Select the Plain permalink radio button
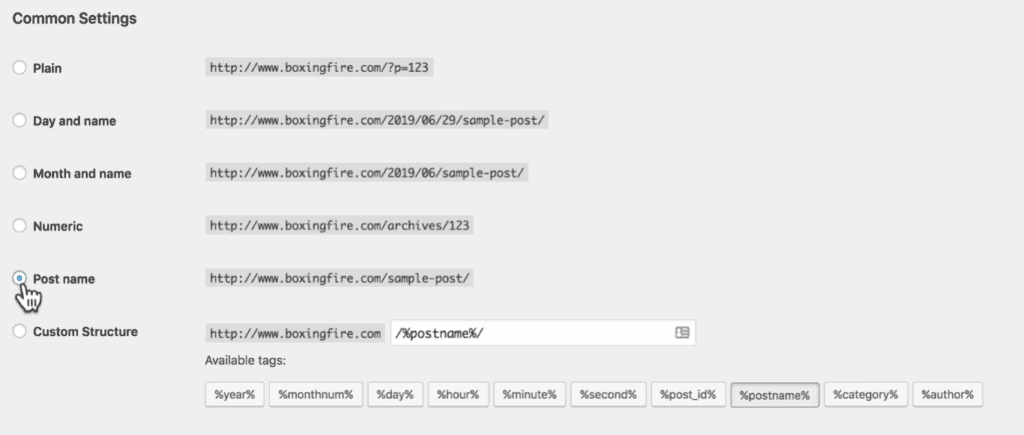The image size is (1024, 435). point(20,68)
